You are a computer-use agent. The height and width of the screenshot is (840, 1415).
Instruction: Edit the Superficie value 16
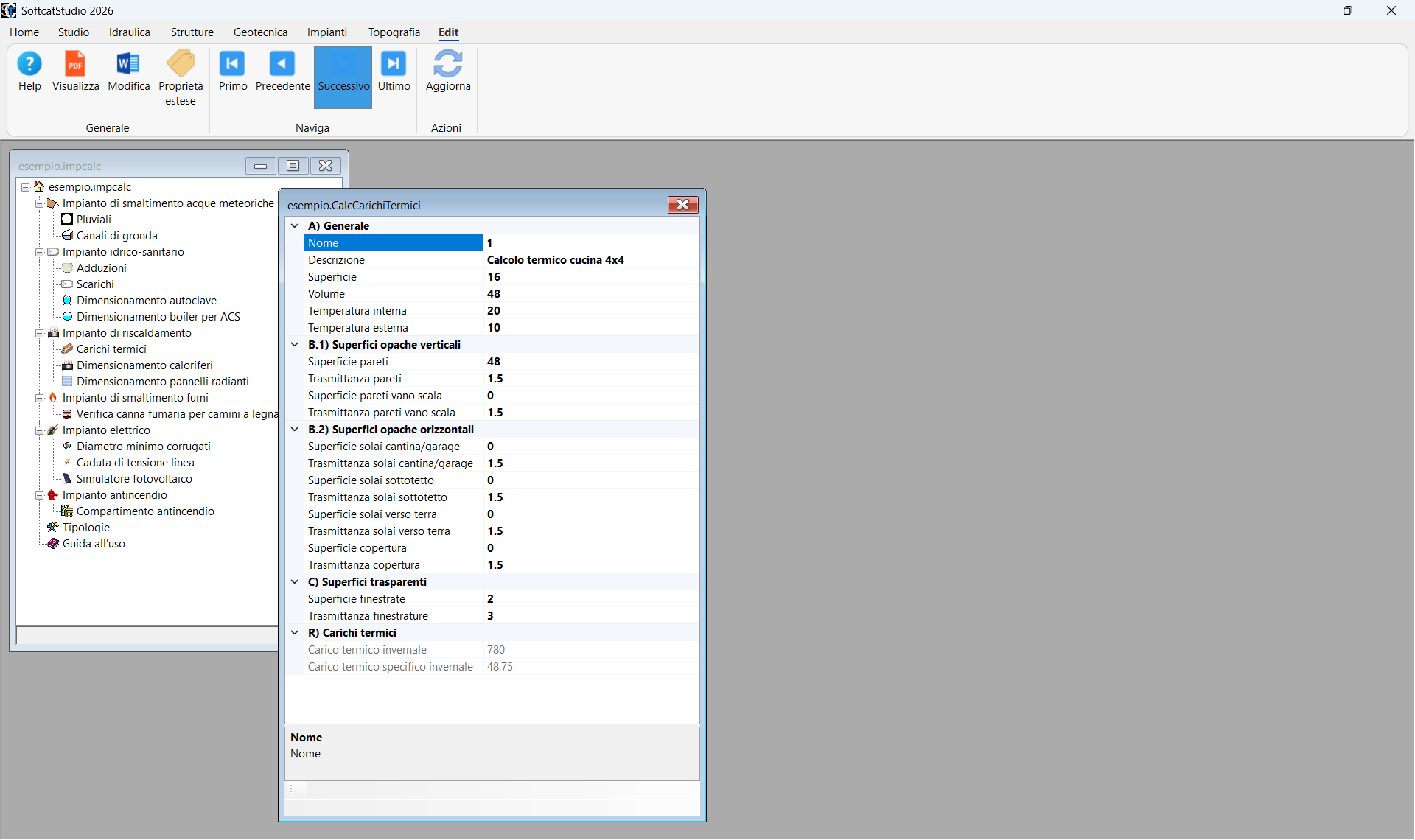point(591,277)
